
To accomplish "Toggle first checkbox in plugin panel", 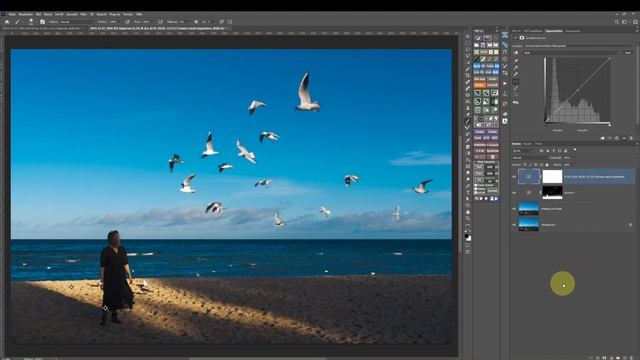I will [476, 185].
